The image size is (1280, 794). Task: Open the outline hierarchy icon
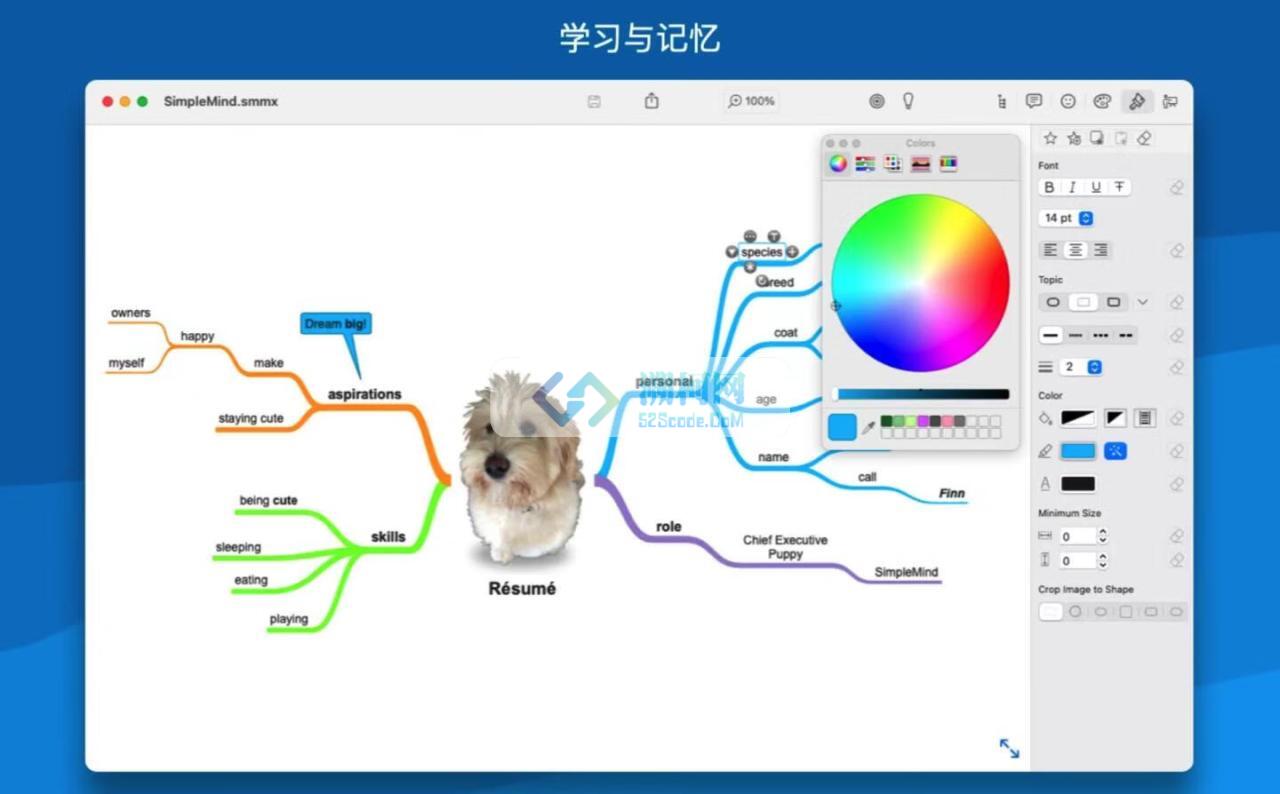1002,101
